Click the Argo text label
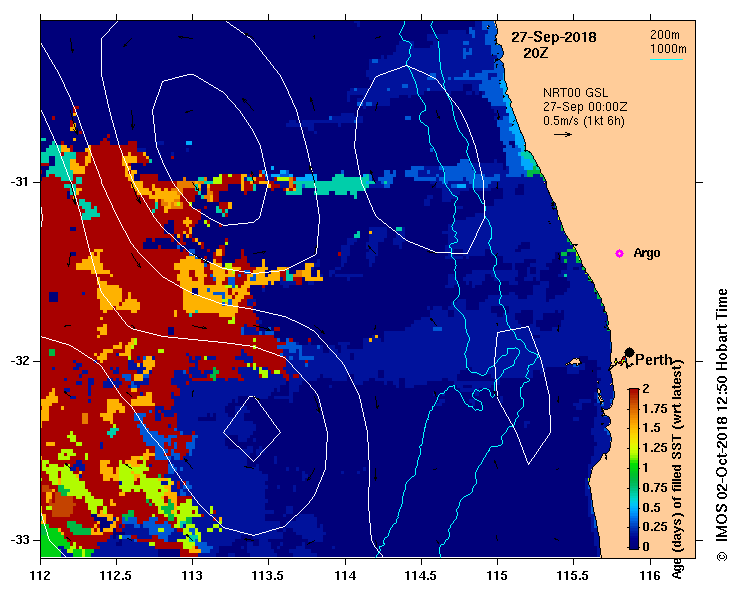The image size is (739, 592). [647, 253]
